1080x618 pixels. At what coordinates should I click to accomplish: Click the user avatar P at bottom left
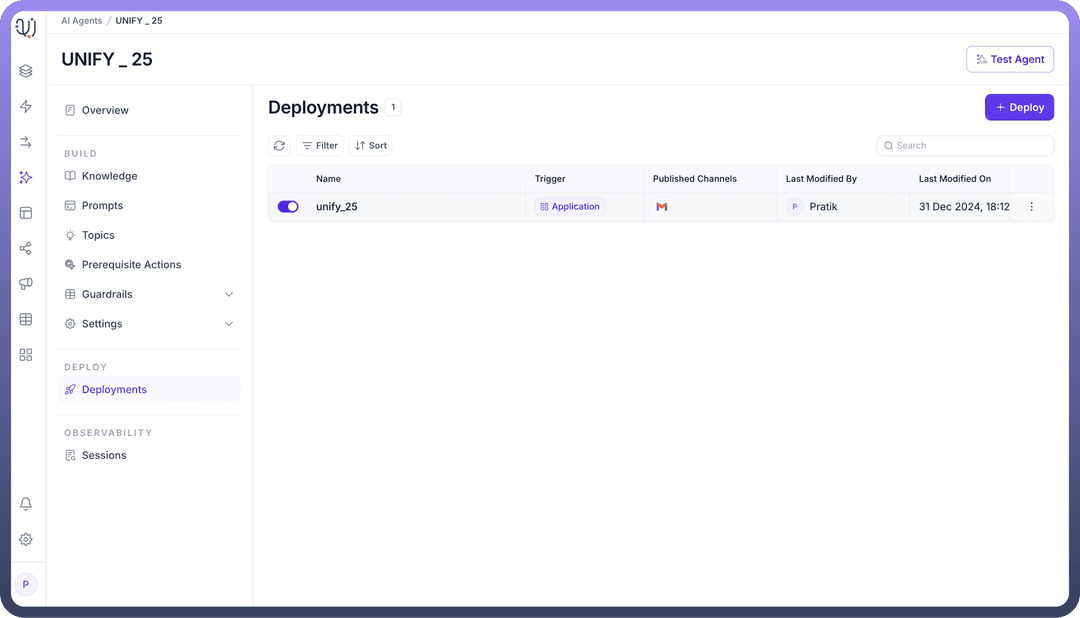click(x=26, y=584)
